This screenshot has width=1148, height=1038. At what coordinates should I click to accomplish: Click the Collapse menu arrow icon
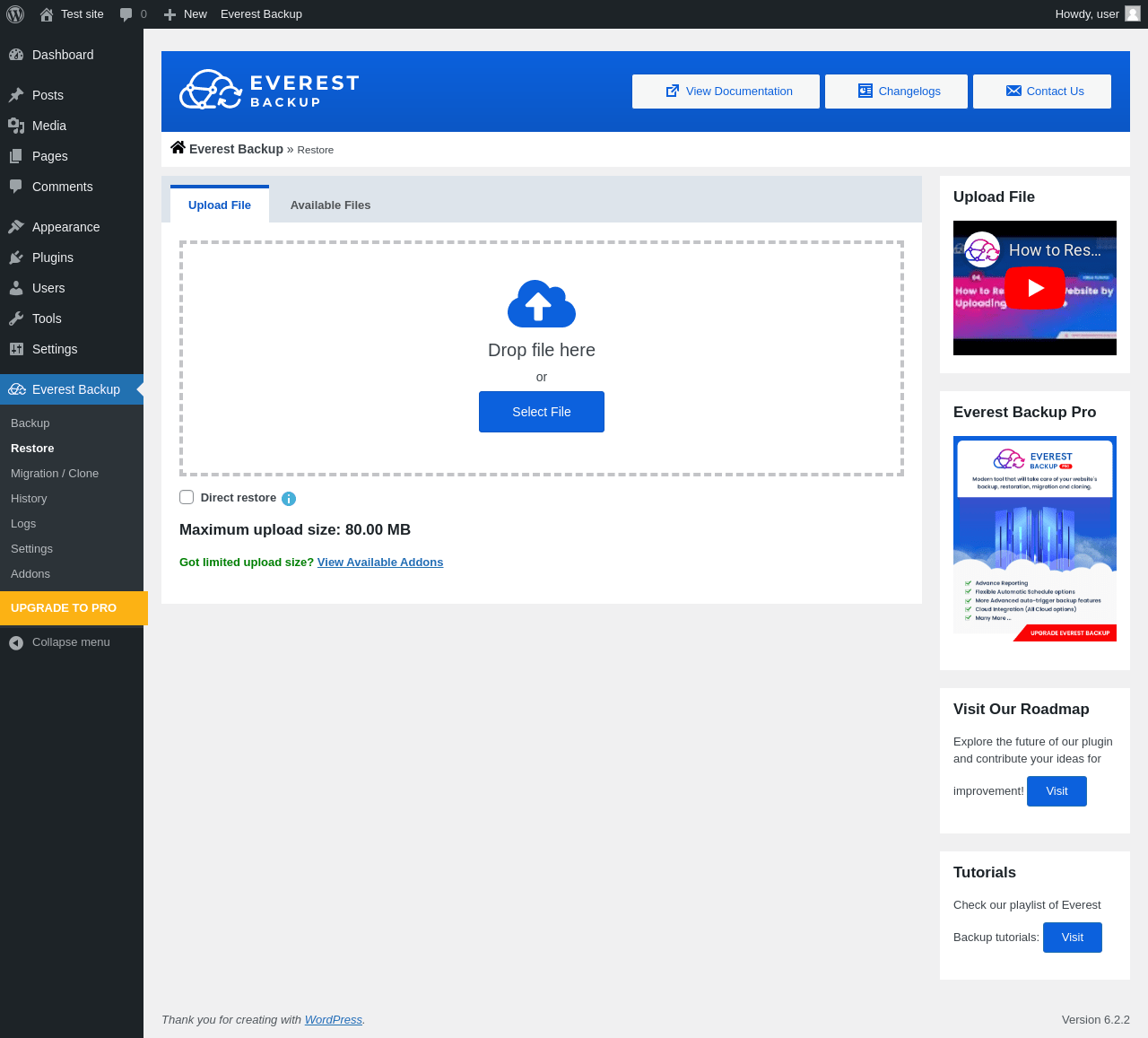16,642
